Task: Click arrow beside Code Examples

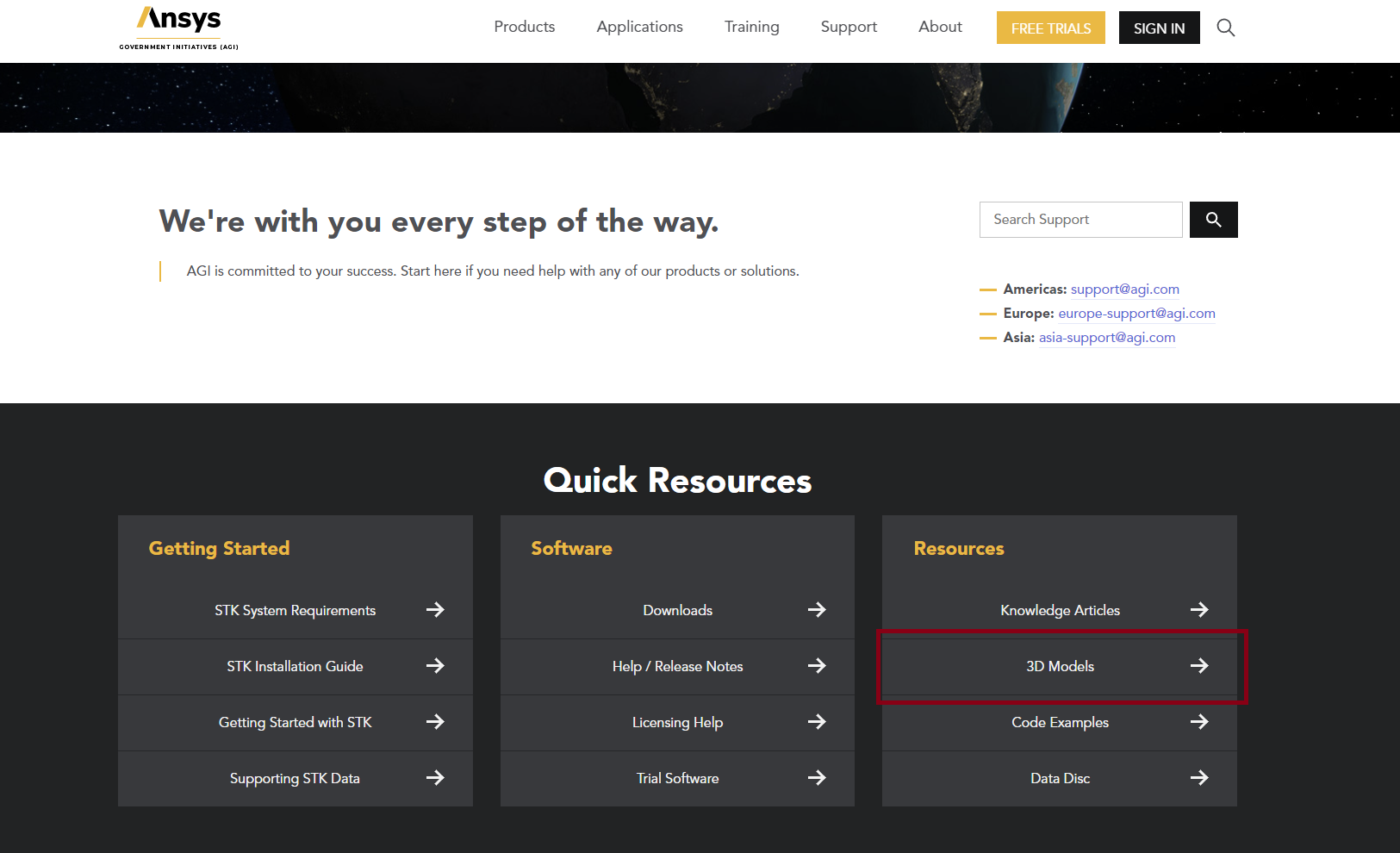Action: click(x=1199, y=722)
